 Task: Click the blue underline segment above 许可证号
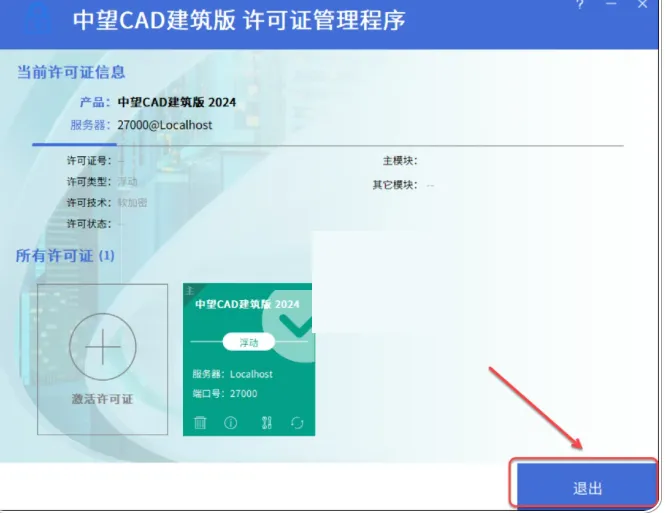point(74,144)
